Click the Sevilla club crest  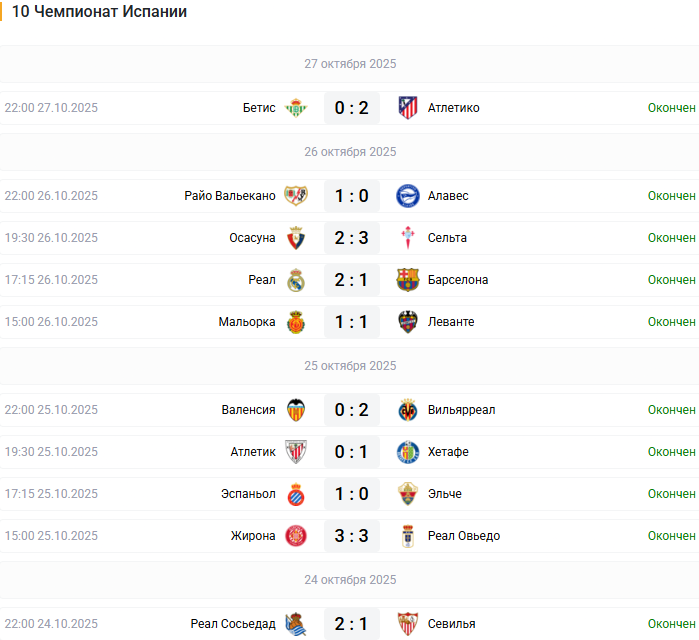tap(408, 624)
